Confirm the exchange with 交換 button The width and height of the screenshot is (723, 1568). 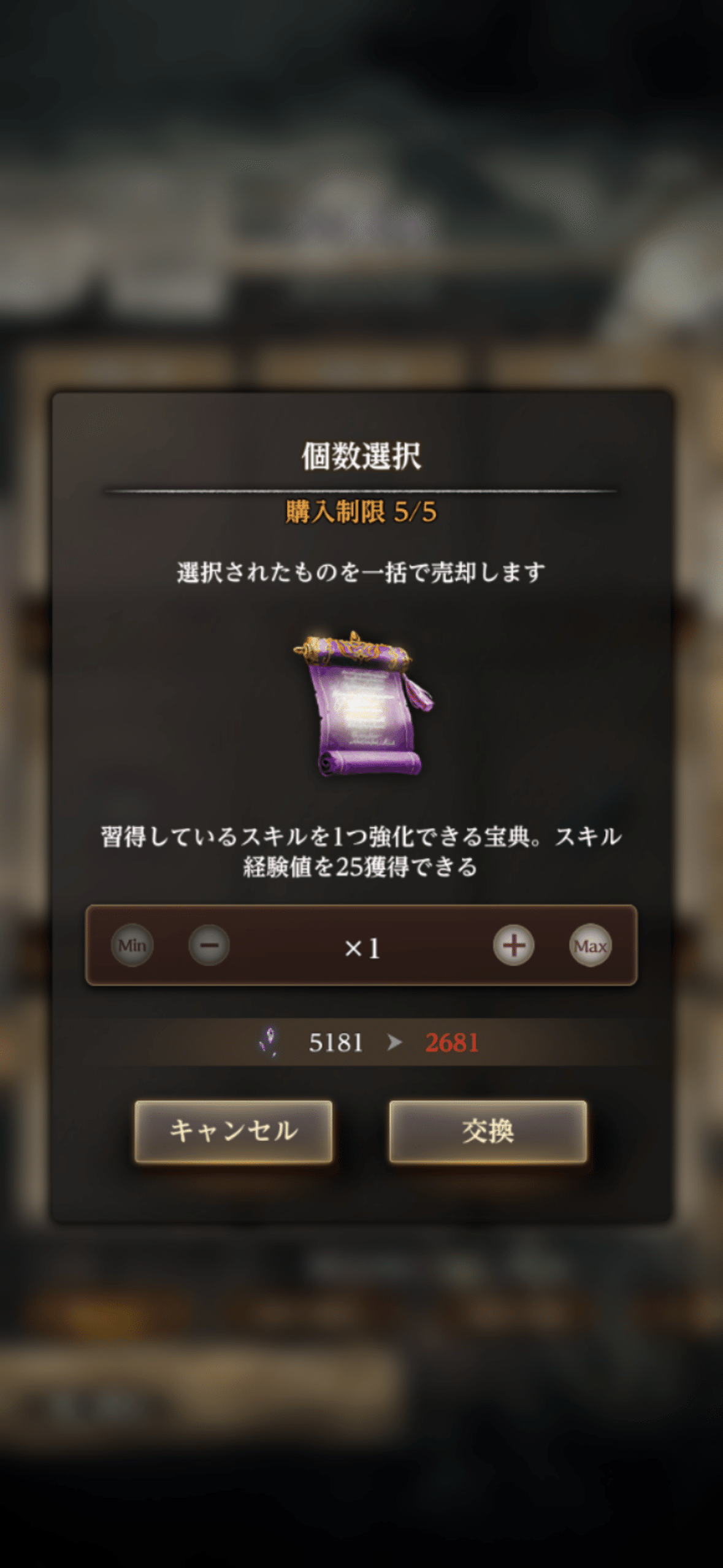(488, 1131)
